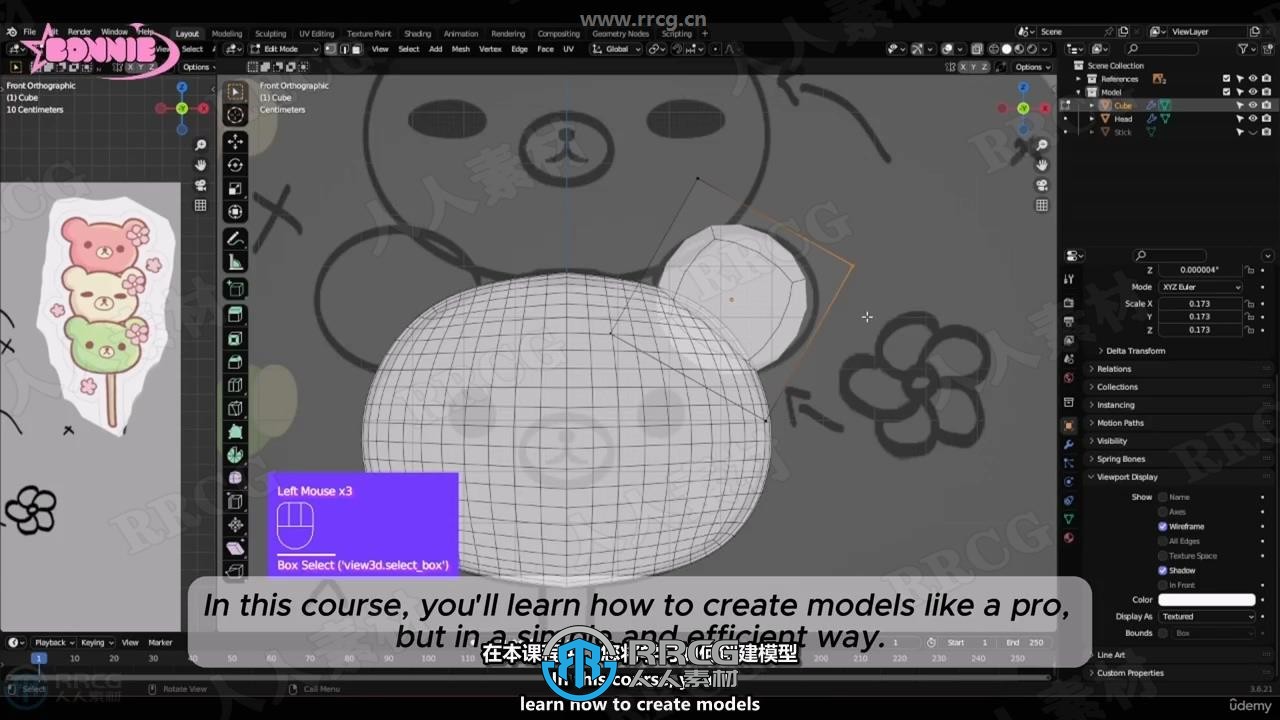This screenshot has width=1280, height=720.
Task: Enable the All Edges checkbox
Action: point(1163,541)
